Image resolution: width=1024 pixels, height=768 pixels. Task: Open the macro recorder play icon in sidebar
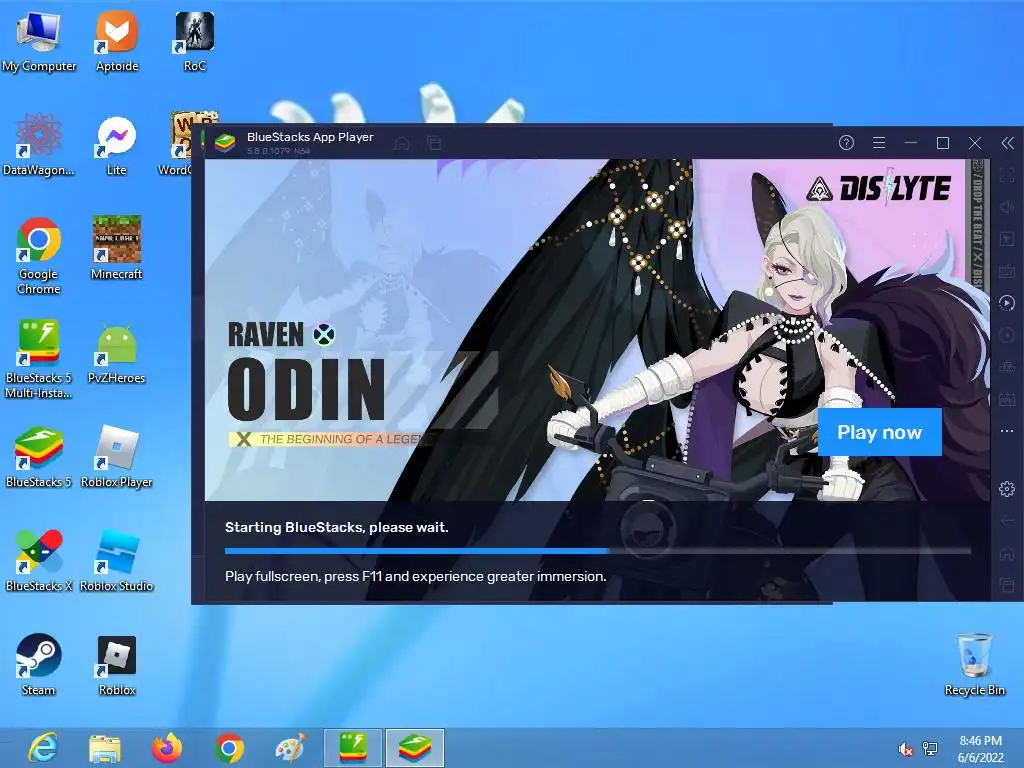[1007, 303]
